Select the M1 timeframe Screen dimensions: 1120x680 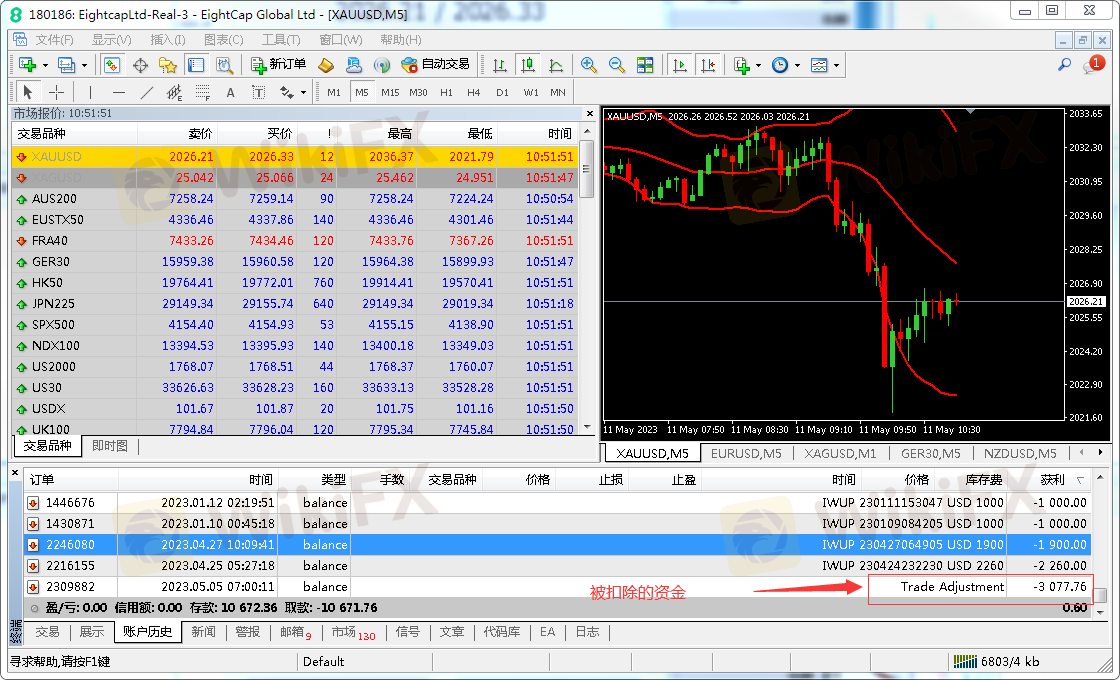pyautogui.click(x=334, y=92)
